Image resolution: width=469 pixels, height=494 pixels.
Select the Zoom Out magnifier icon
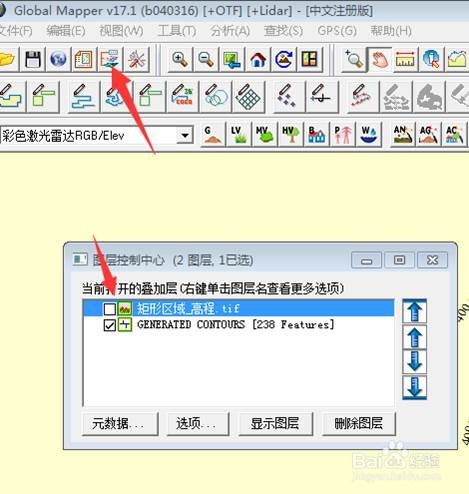[x=206, y=59]
